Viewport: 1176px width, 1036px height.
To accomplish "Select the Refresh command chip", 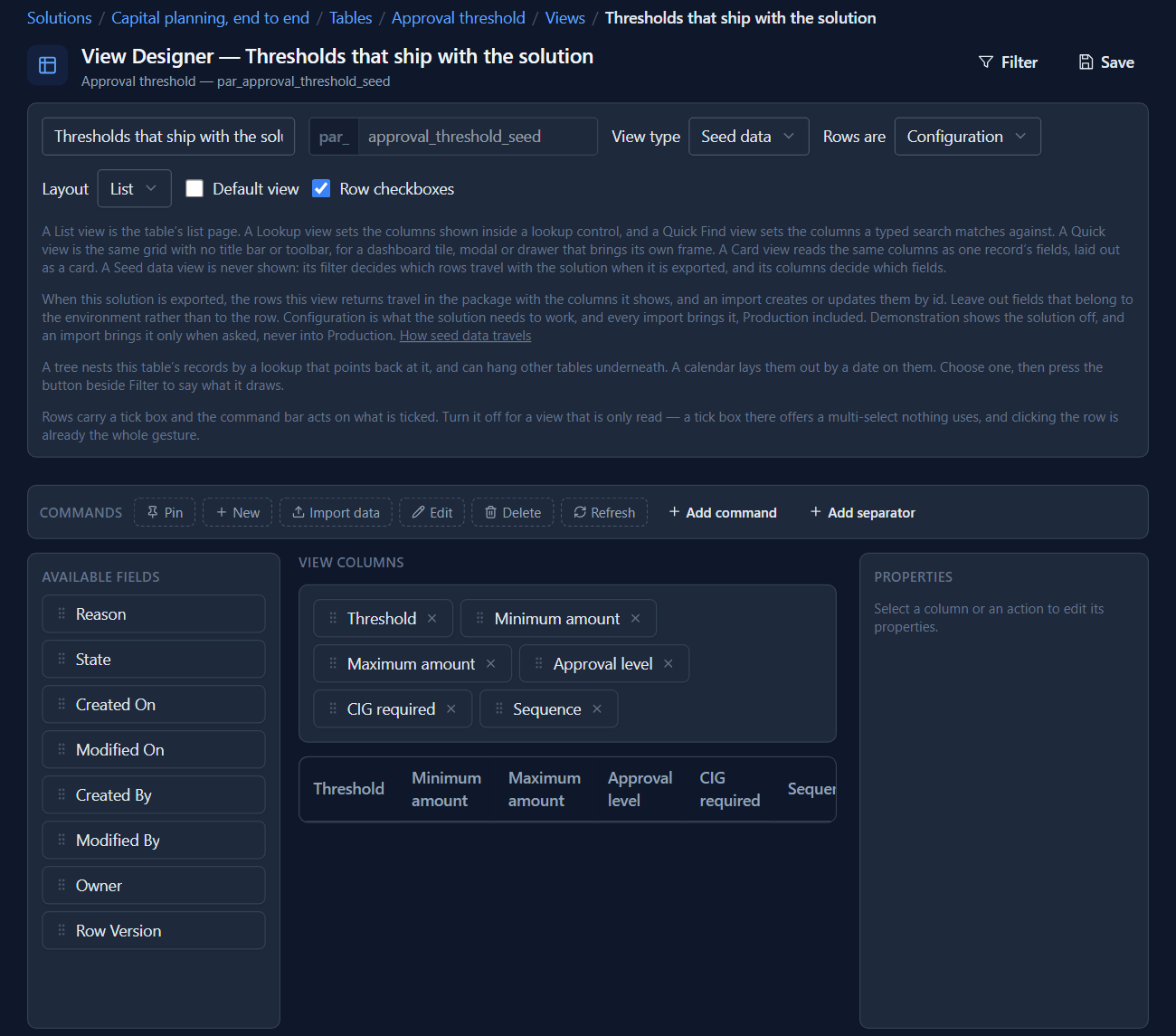I will 604,512.
